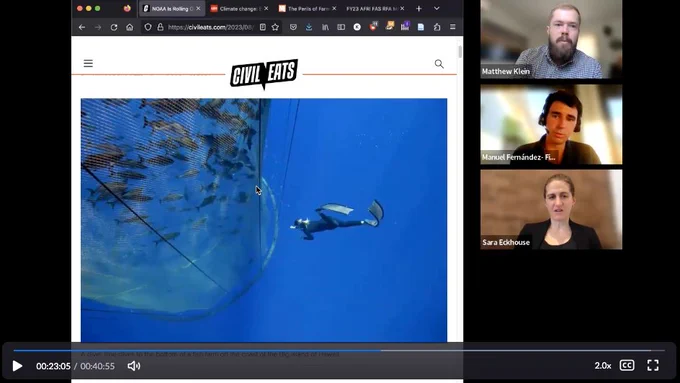Toggle closed captions (CC)
The height and width of the screenshot is (383, 680).
pos(627,366)
